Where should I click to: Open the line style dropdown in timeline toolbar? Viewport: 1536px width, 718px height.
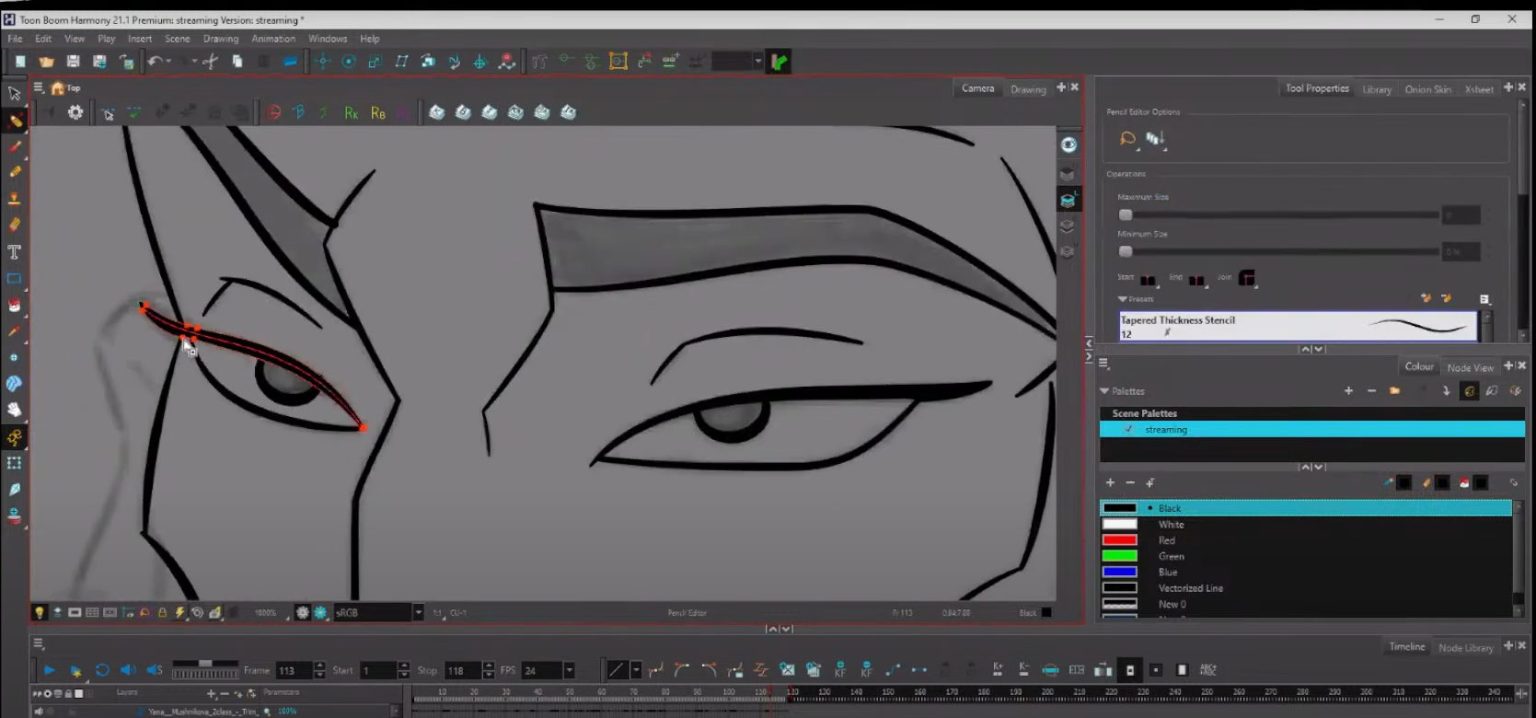pos(634,670)
